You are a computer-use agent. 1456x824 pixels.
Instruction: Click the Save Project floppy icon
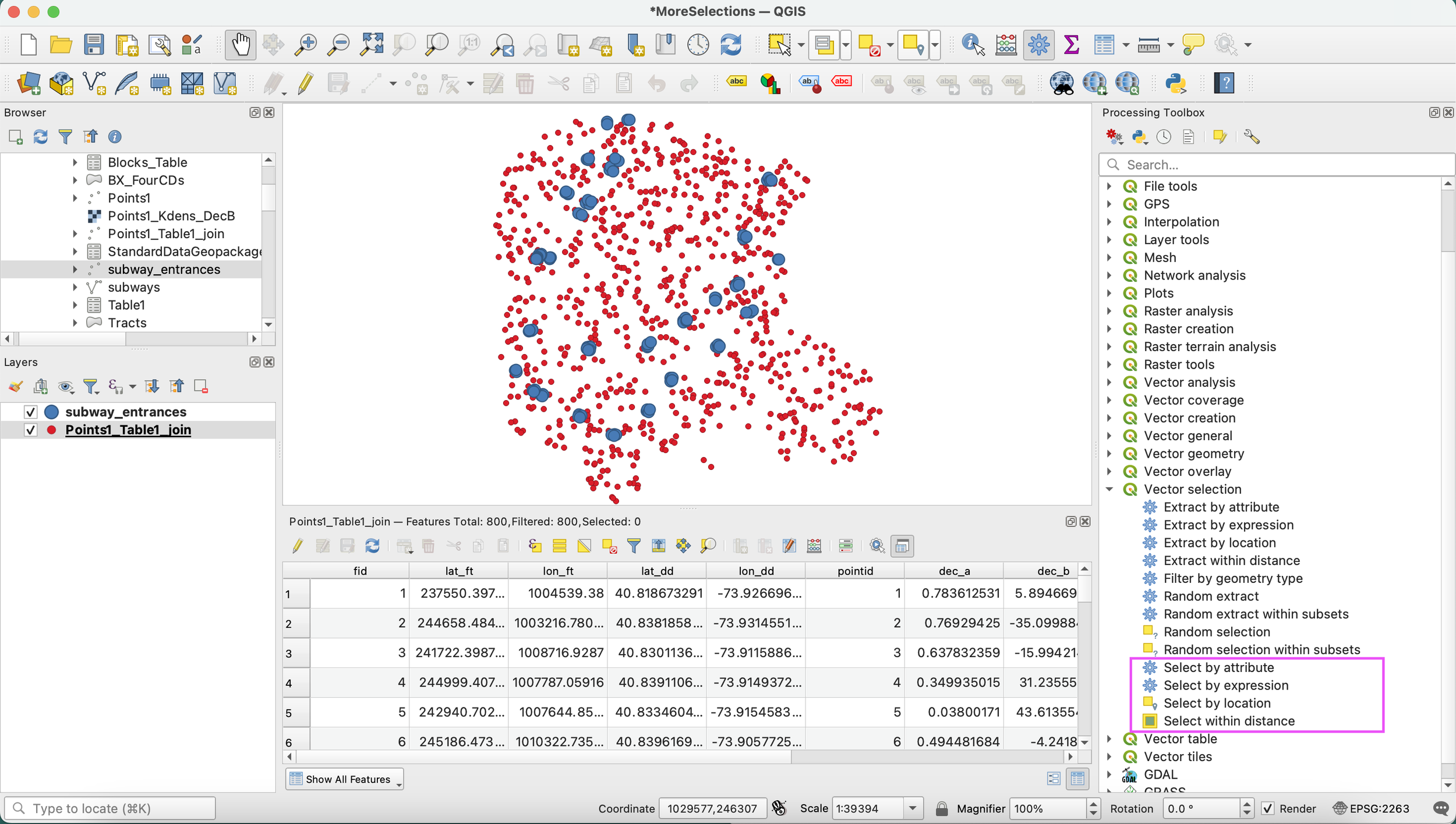coord(93,45)
